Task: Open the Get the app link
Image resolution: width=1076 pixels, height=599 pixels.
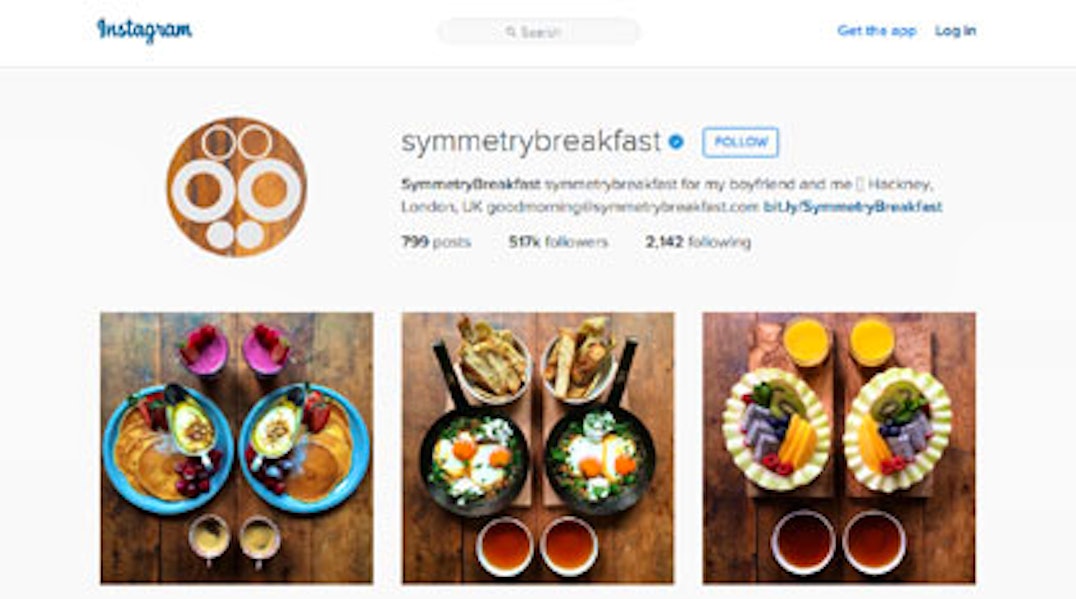Action: pyautogui.click(x=876, y=30)
